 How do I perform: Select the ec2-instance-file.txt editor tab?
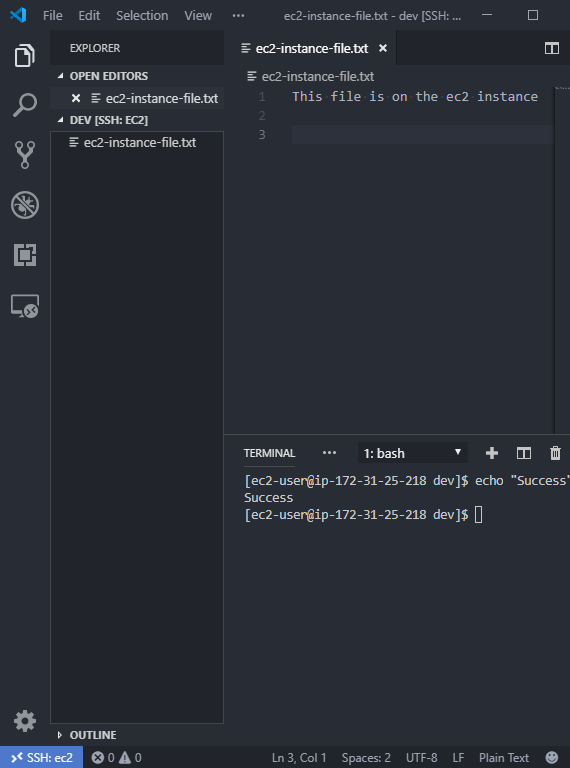click(x=311, y=48)
